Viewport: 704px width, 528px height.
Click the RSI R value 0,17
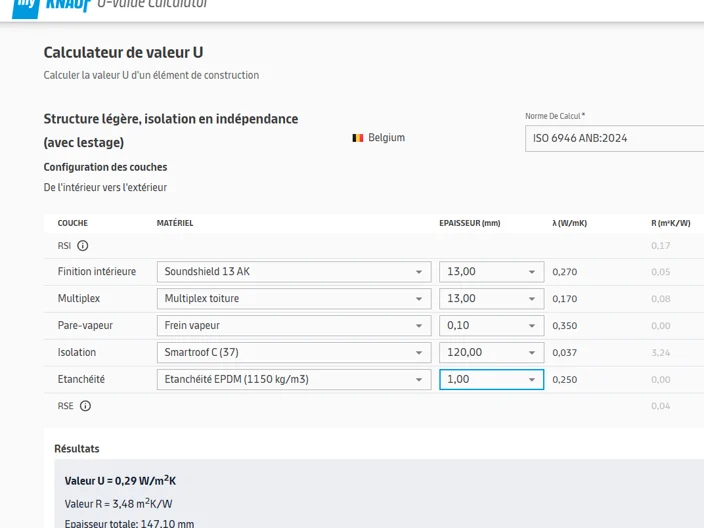click(661, 246)
